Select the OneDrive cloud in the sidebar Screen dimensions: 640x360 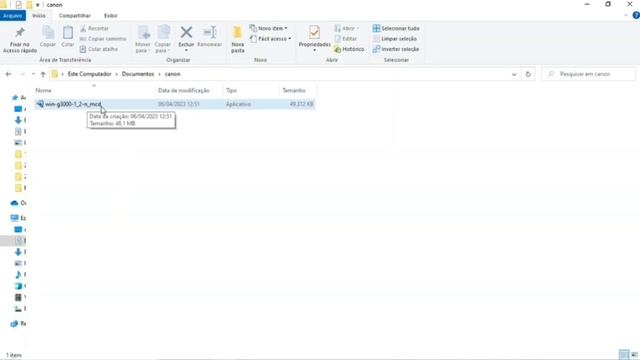(x=15, y=203)
